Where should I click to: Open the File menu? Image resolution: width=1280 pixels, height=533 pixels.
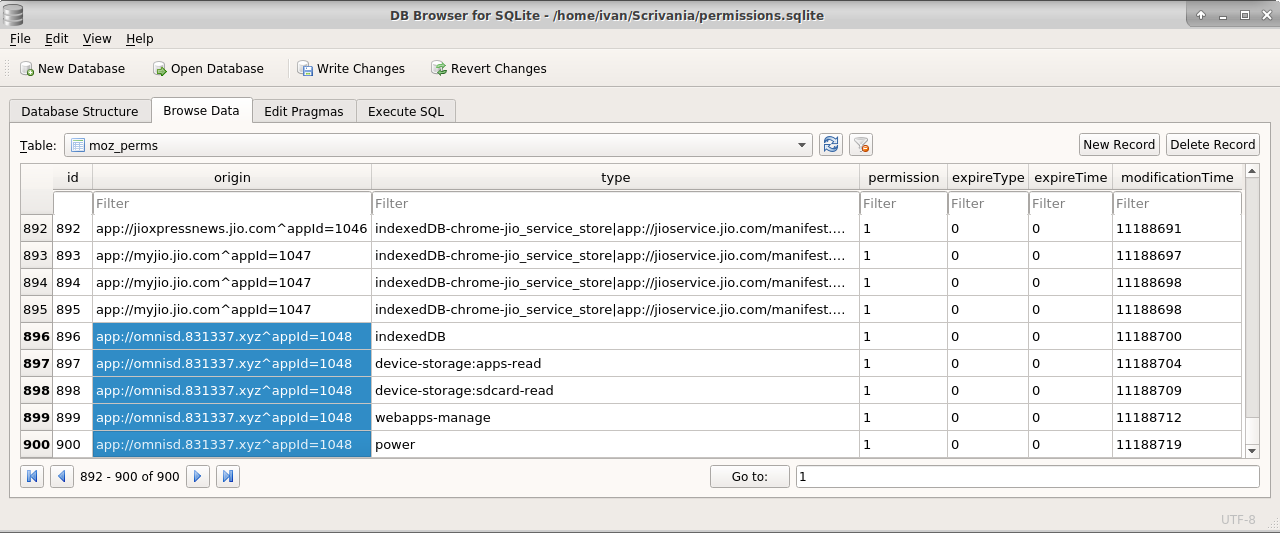pyautogui.click(x=20, y=39)
